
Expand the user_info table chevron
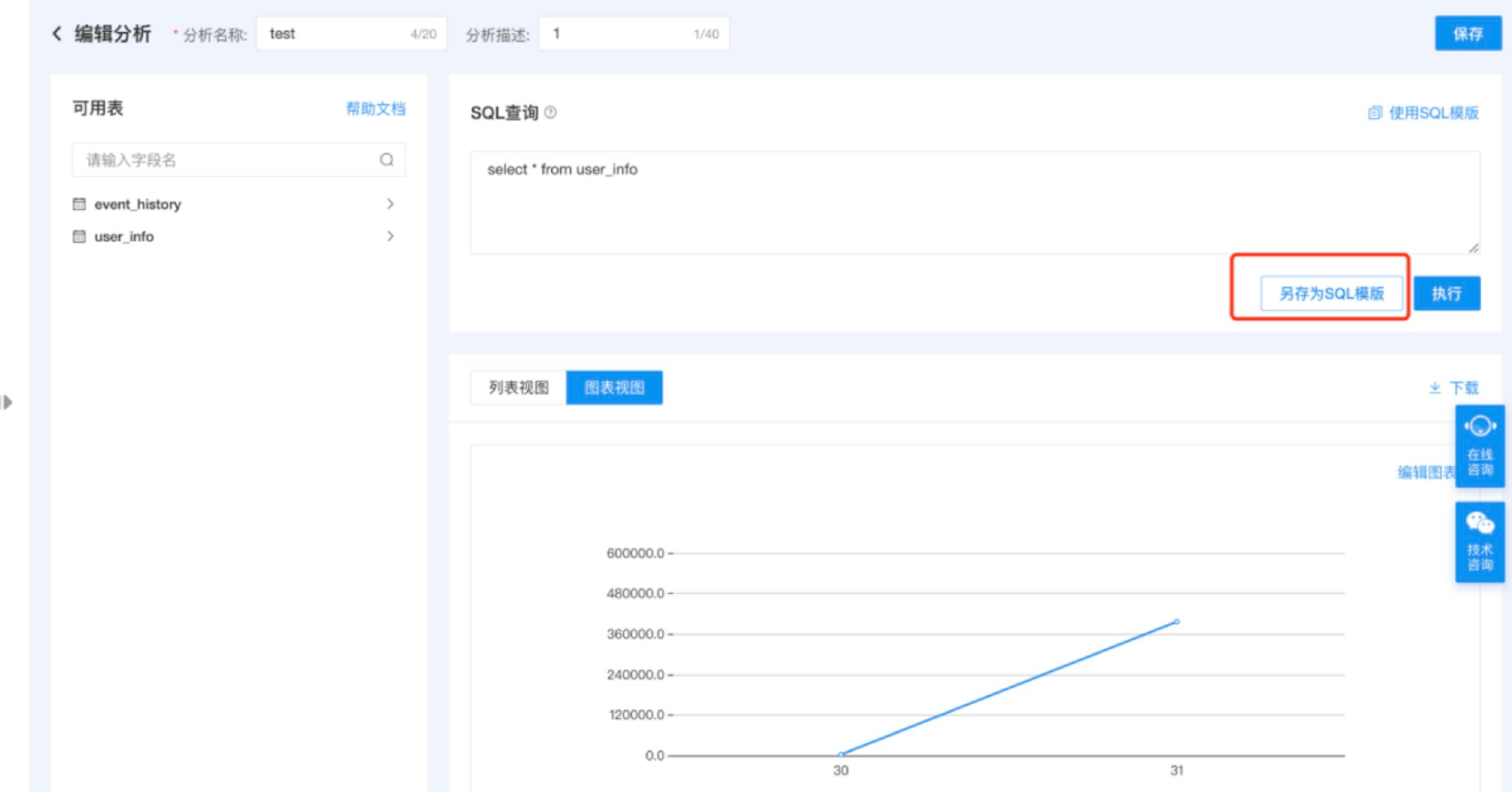pos(390,236)
